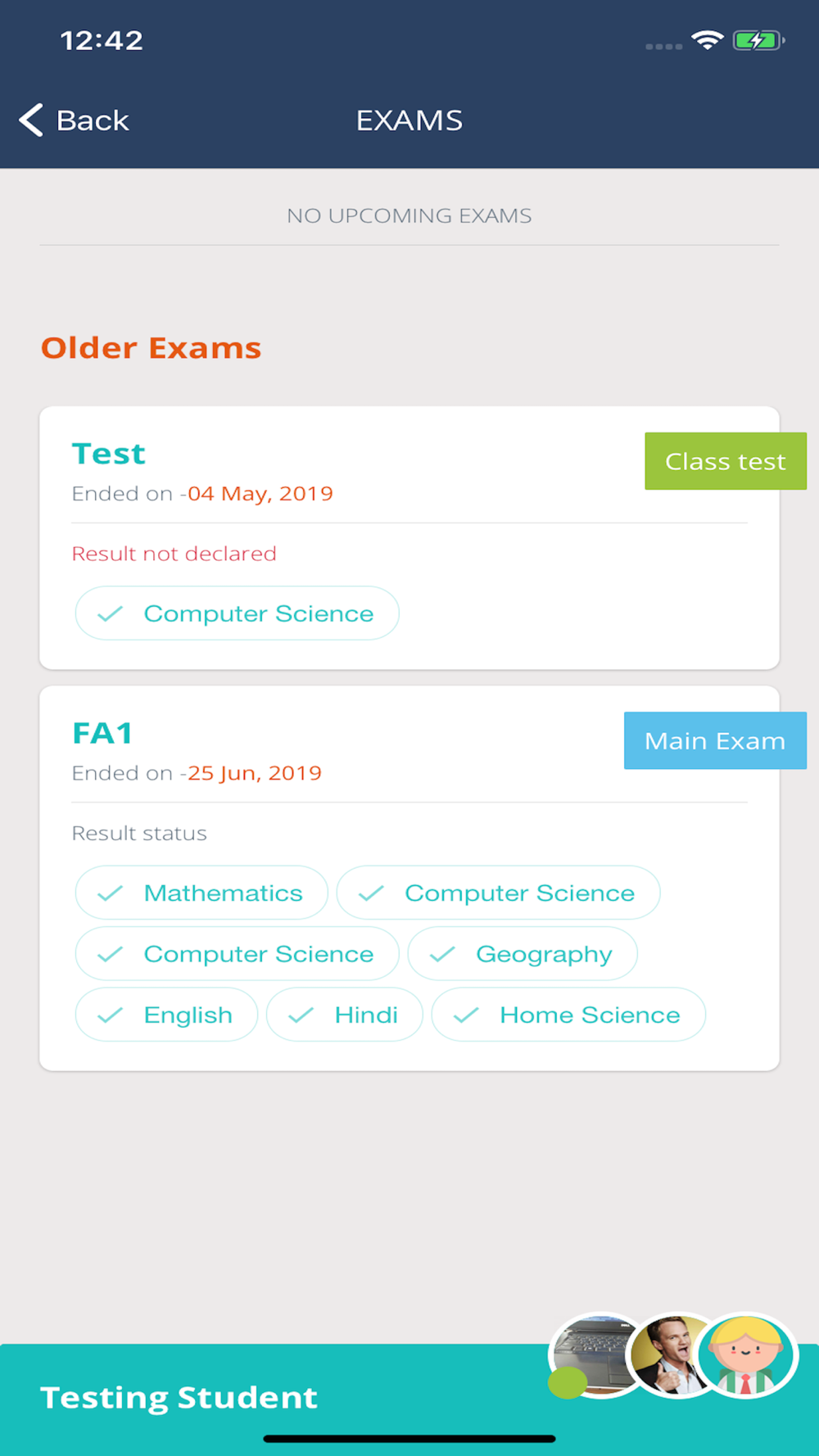The height and width of the screenshot is (1456, 819).
Task: Tap the Back text in header
Action: pyautogui.click(x=93, y=120)
